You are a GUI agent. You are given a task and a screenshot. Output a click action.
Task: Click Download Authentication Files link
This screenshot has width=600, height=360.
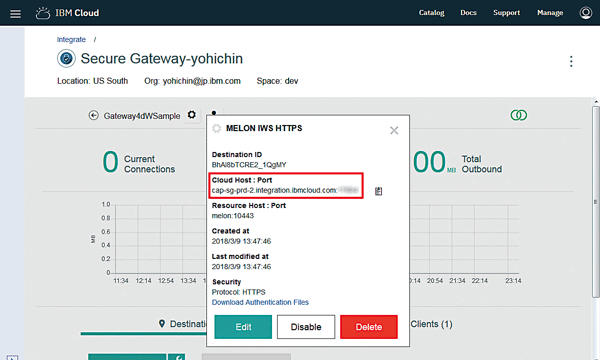[260, 302]
